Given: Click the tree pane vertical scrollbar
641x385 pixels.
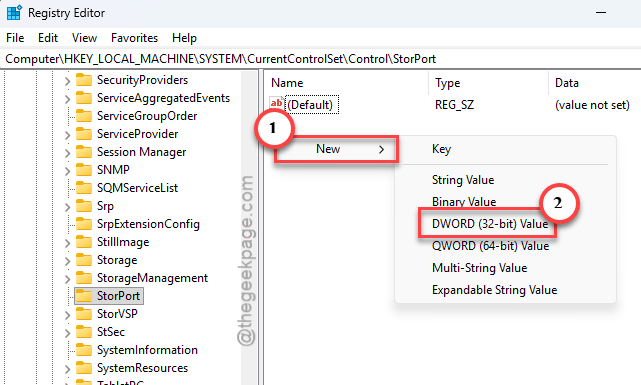Looking at the screenshot, I should [249, 227].
